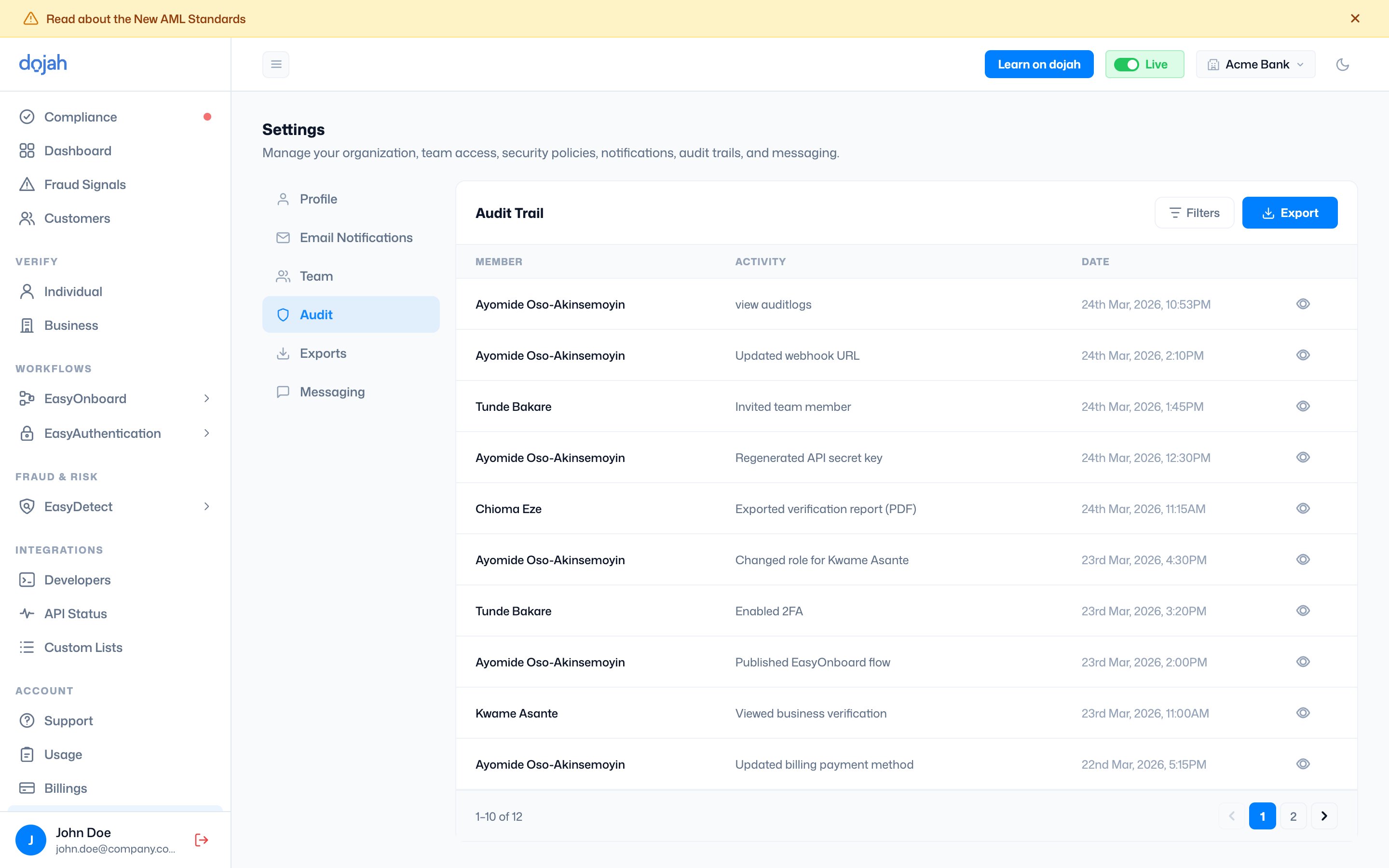View details of 'Enabled 2FA' log entry
1389x868 pixels.
tap(1303, 610)
